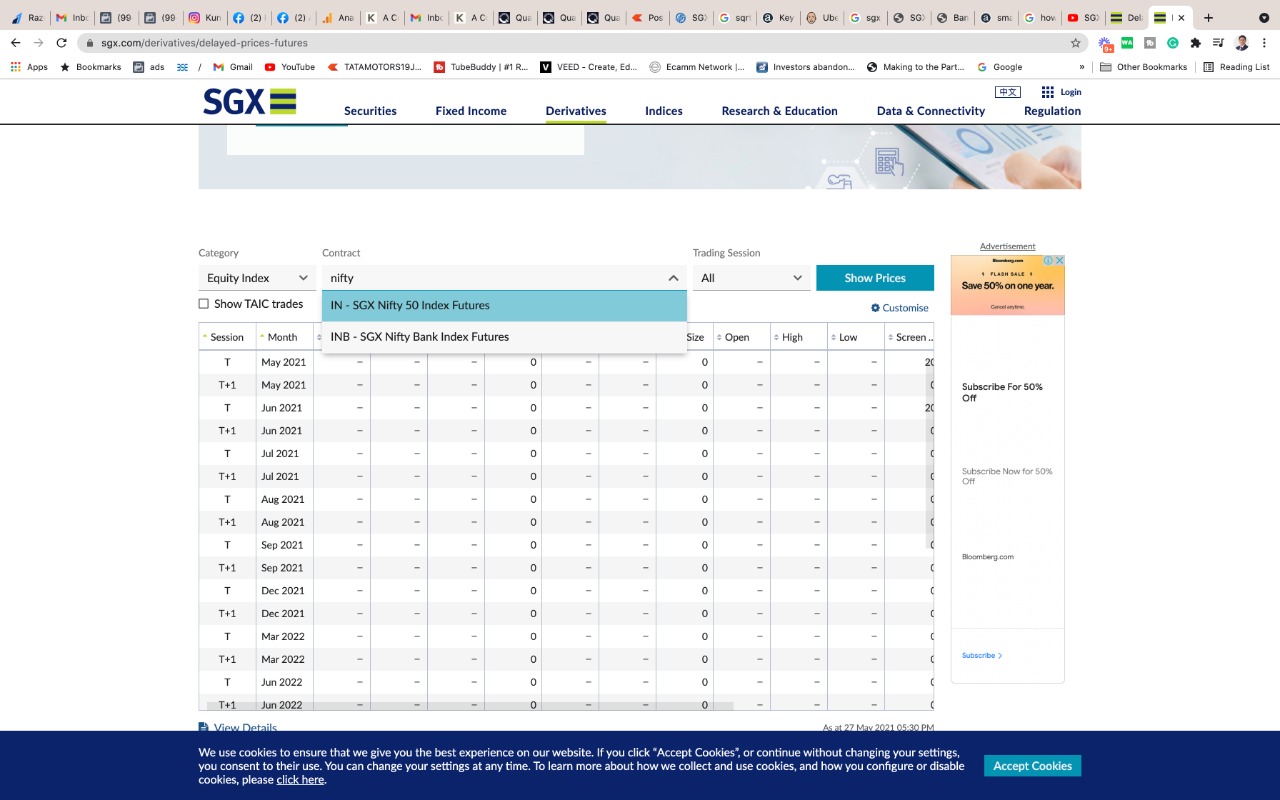
Task: Click the View Details document icon
Action: point(205,727)
